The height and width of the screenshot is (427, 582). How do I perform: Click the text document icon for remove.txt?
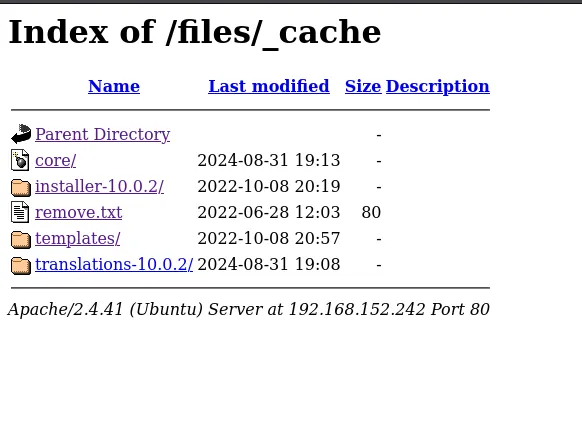click(20, 212)
